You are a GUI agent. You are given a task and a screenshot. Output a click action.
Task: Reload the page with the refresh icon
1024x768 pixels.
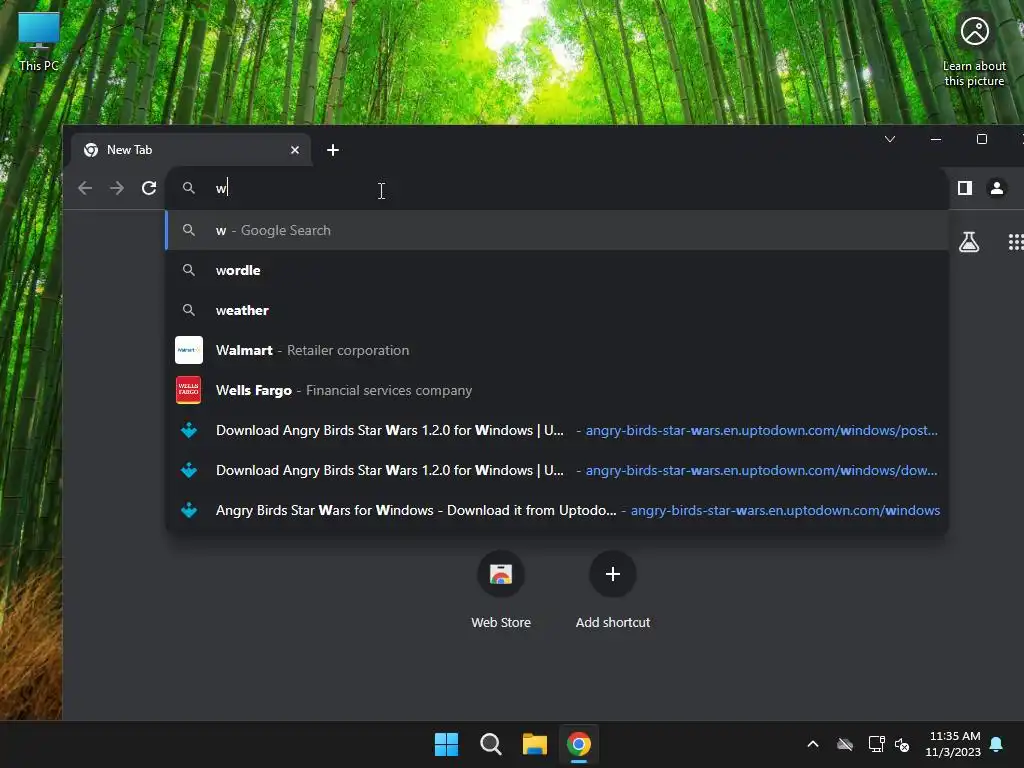pos(149,188)
